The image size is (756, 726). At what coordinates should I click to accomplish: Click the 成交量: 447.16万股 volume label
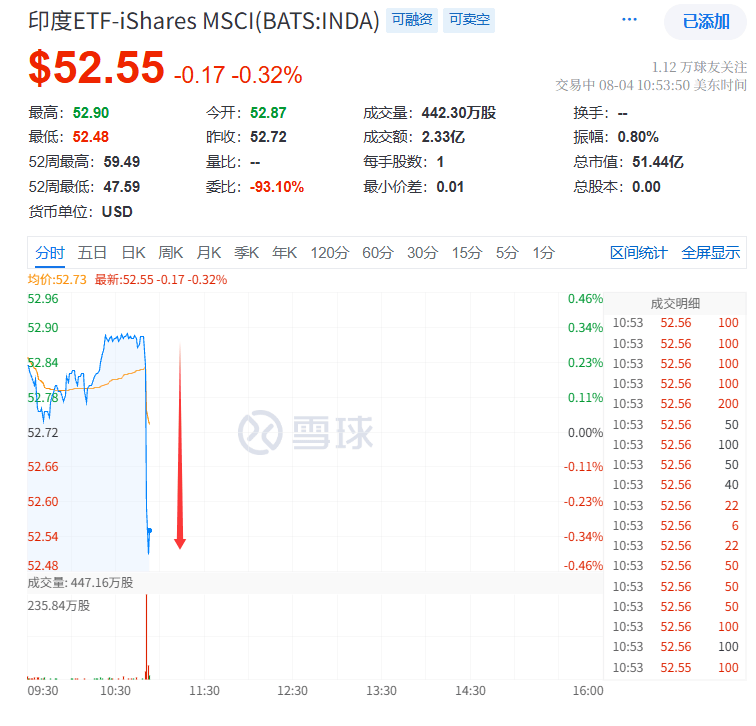tap(80, 583)
